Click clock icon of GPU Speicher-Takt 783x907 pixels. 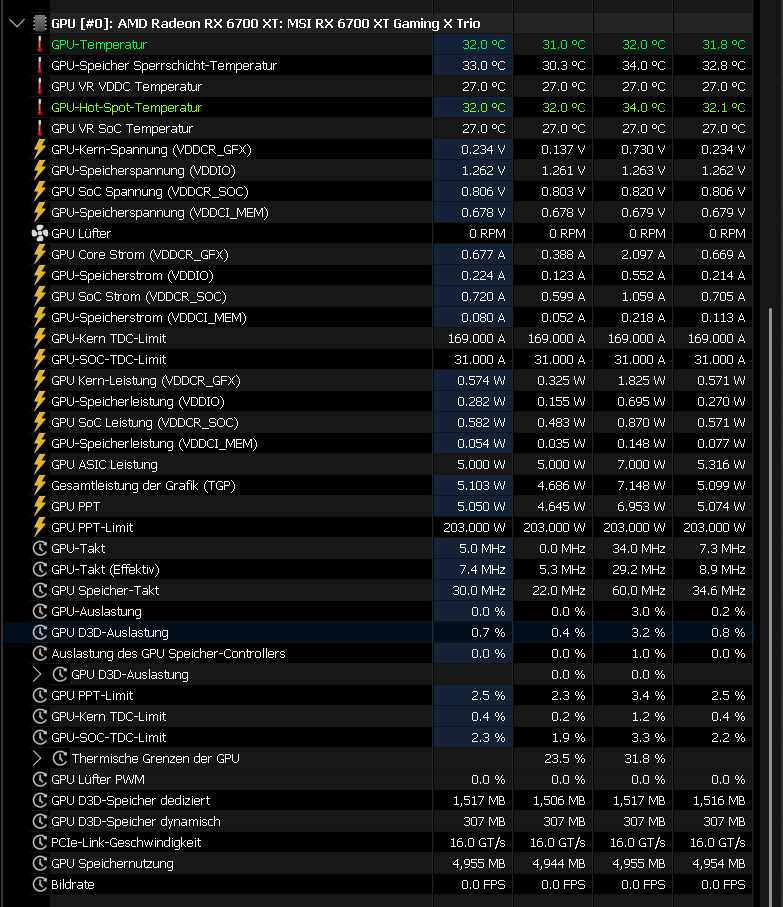(39, 591)
